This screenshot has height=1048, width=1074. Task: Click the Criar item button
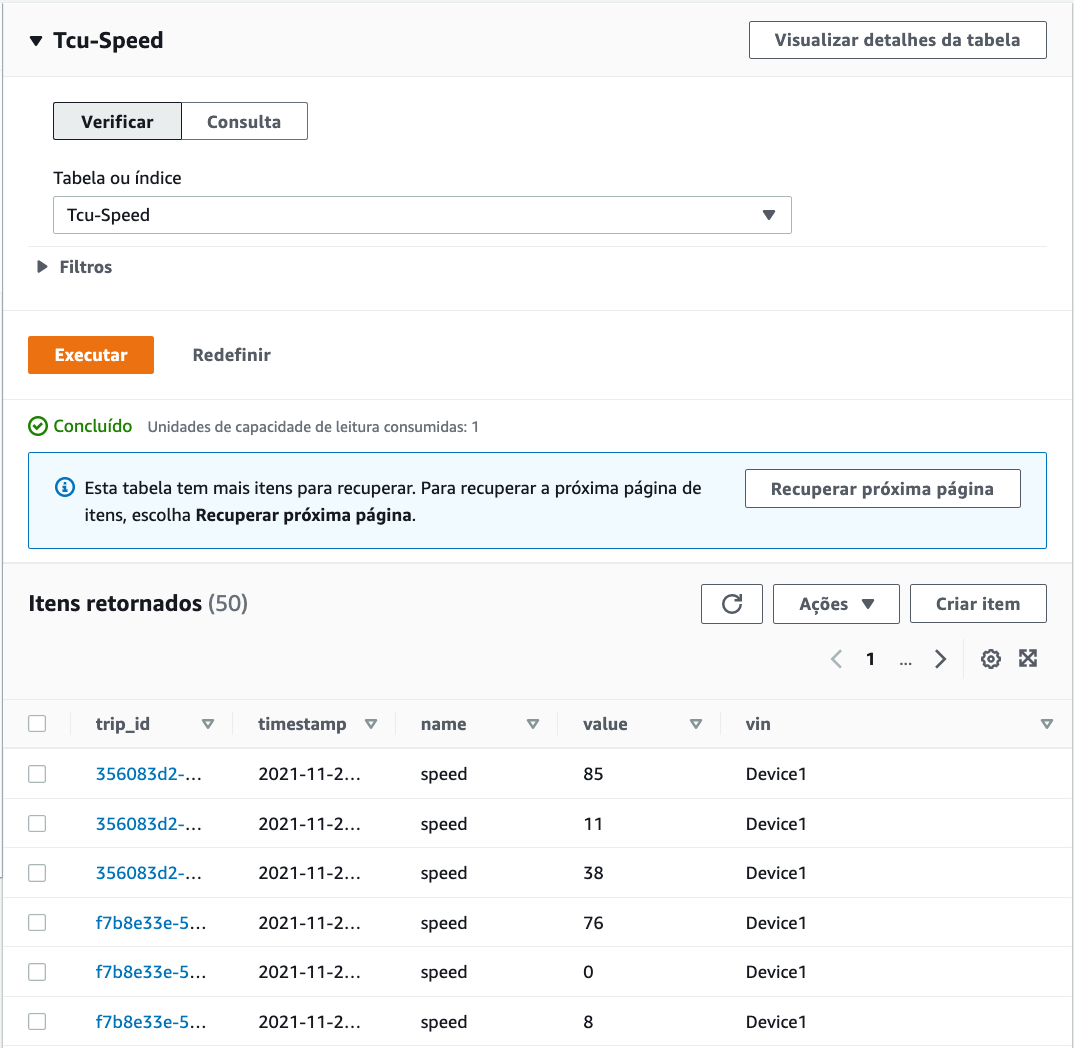point(977,603)
